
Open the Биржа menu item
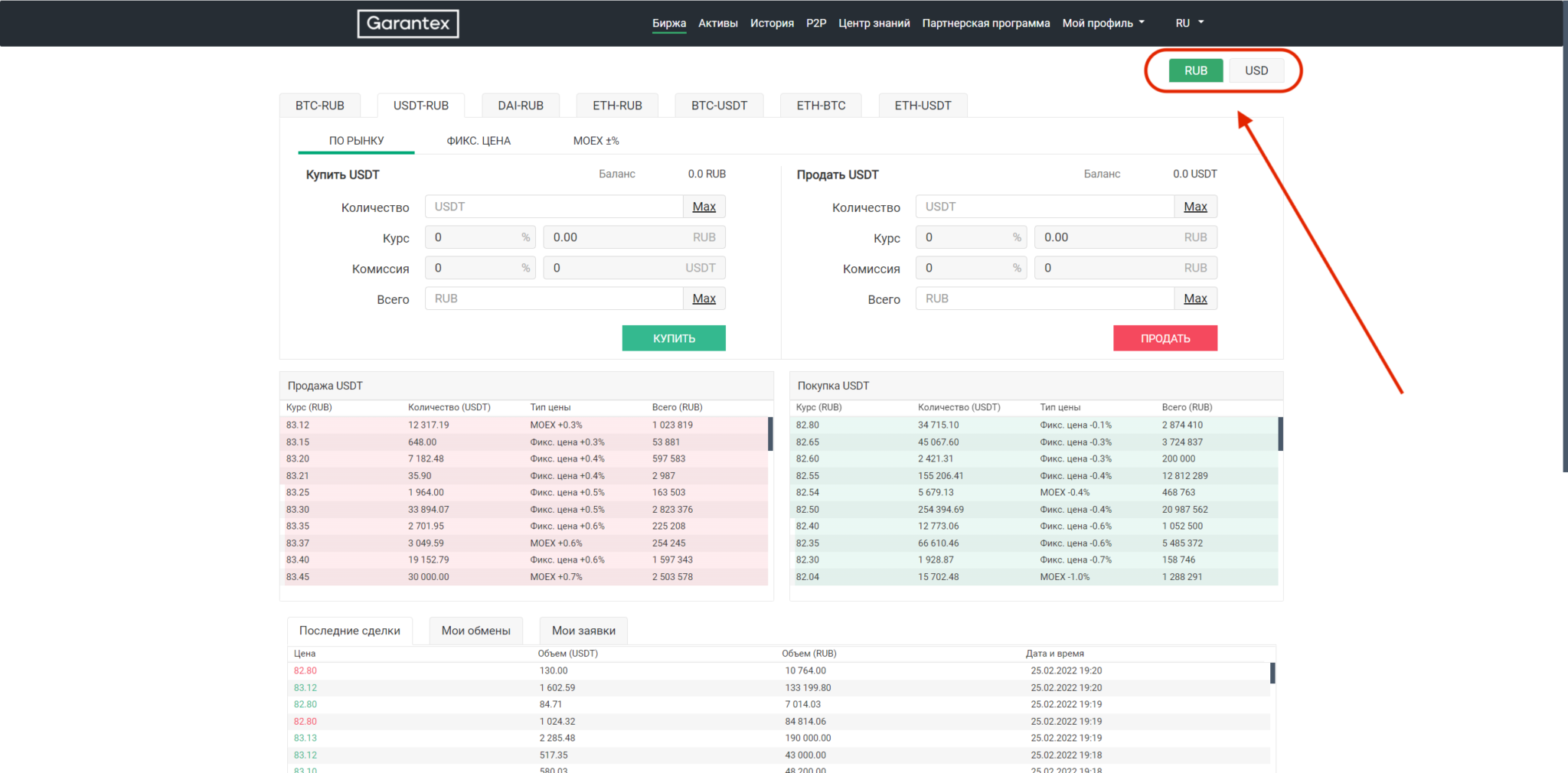click(x=669, y=23)
